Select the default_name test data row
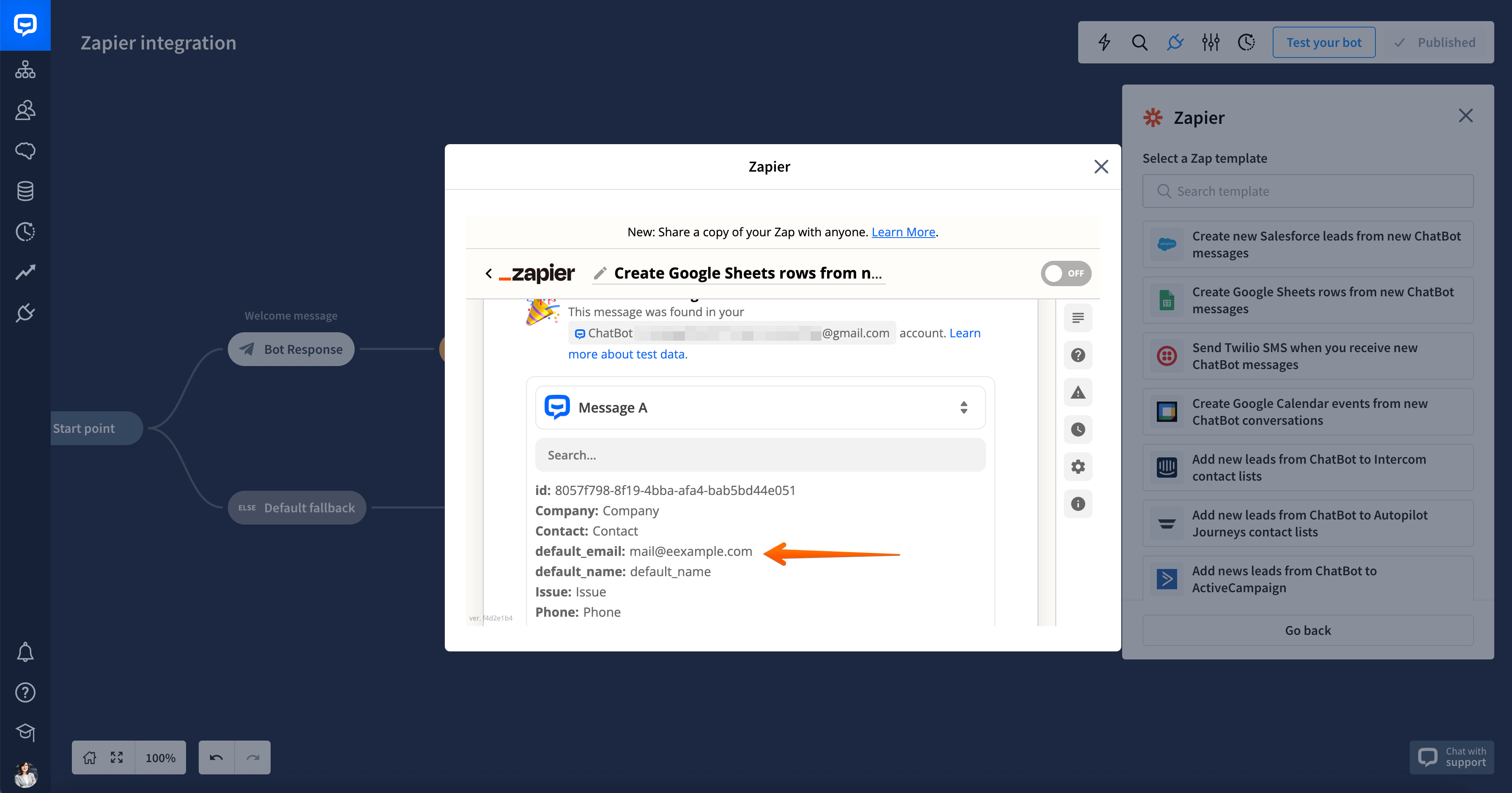Image resolution: width=1512 pixels, height=793 pixels. coord(623,572)
